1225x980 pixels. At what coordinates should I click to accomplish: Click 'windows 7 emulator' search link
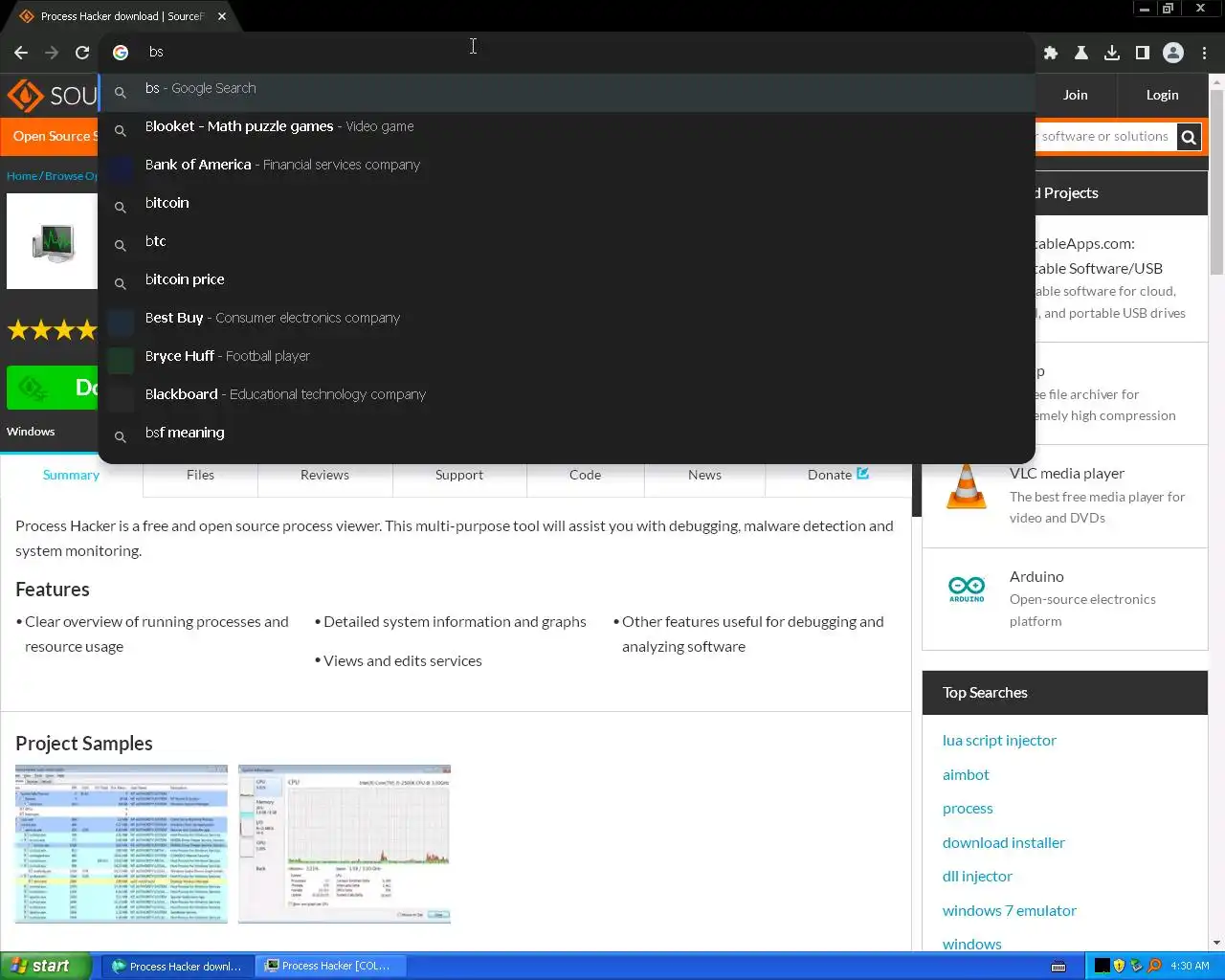(x=1009, y=911)
